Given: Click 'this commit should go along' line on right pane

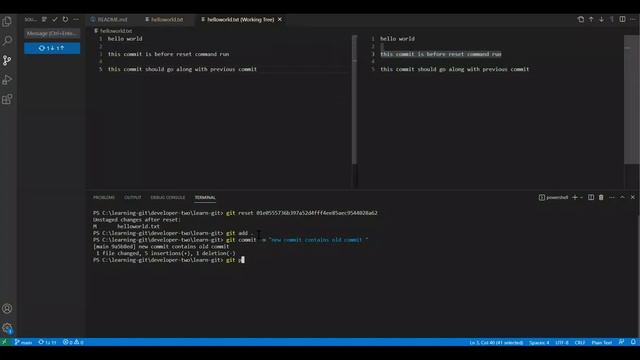Looking at the screenshot, I should [x=455, y=69].
